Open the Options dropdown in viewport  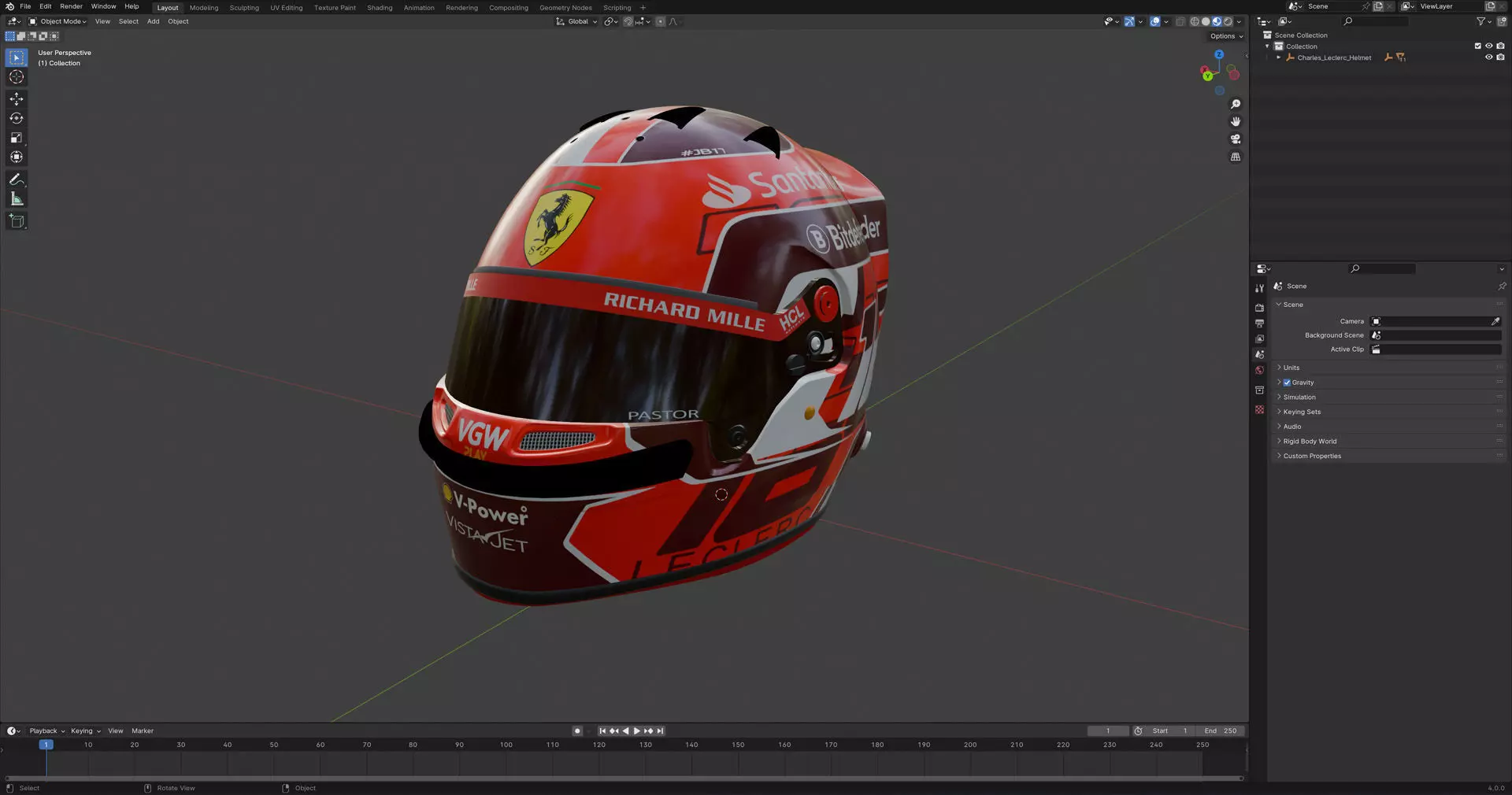[x=1227, y=36]
